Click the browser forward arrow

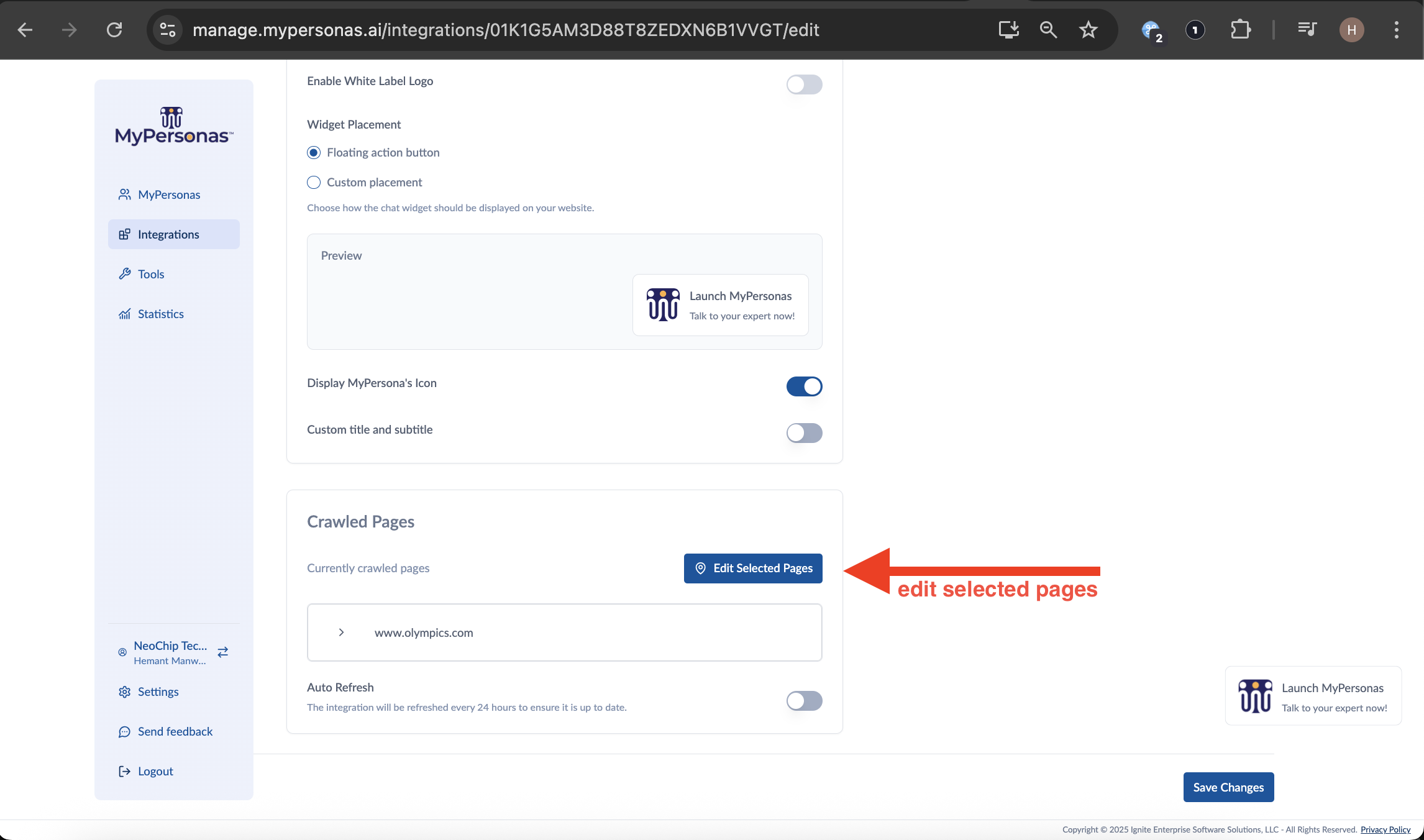70,30
